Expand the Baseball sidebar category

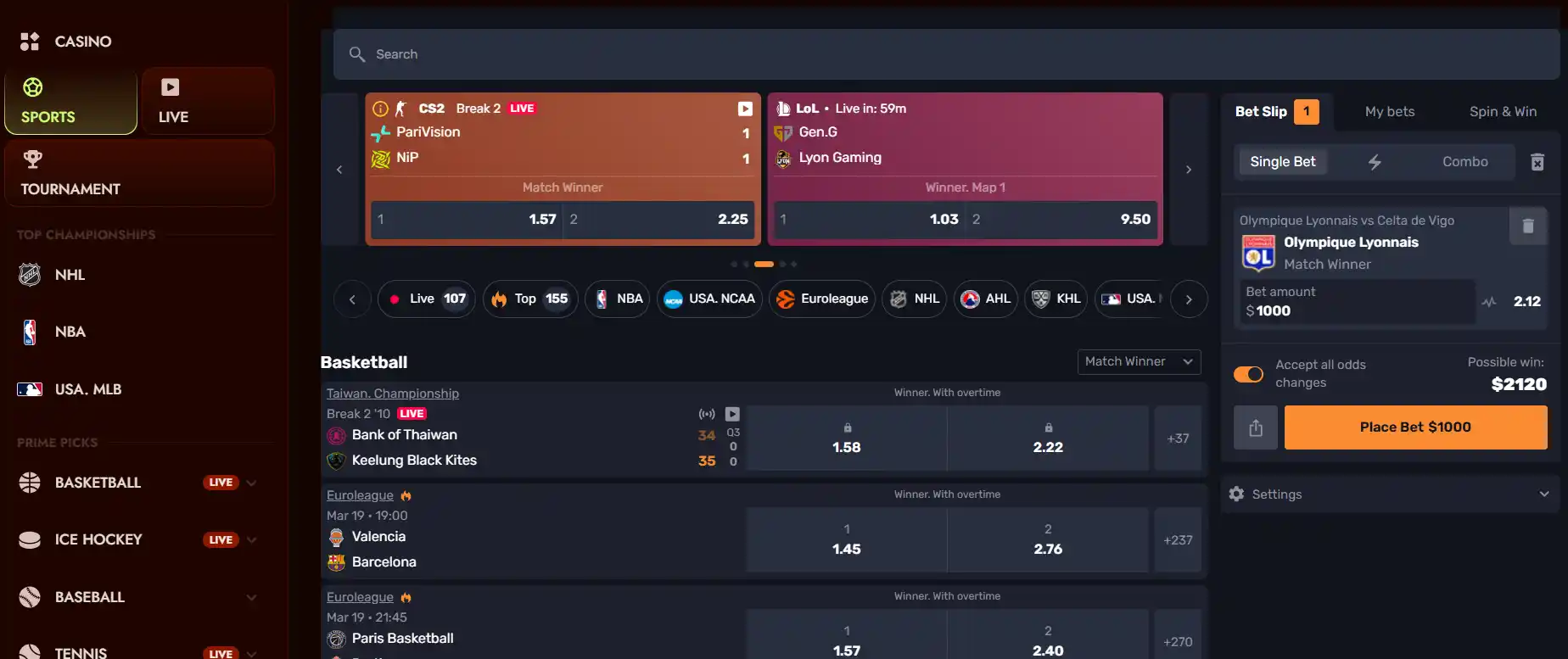[251, 597]
